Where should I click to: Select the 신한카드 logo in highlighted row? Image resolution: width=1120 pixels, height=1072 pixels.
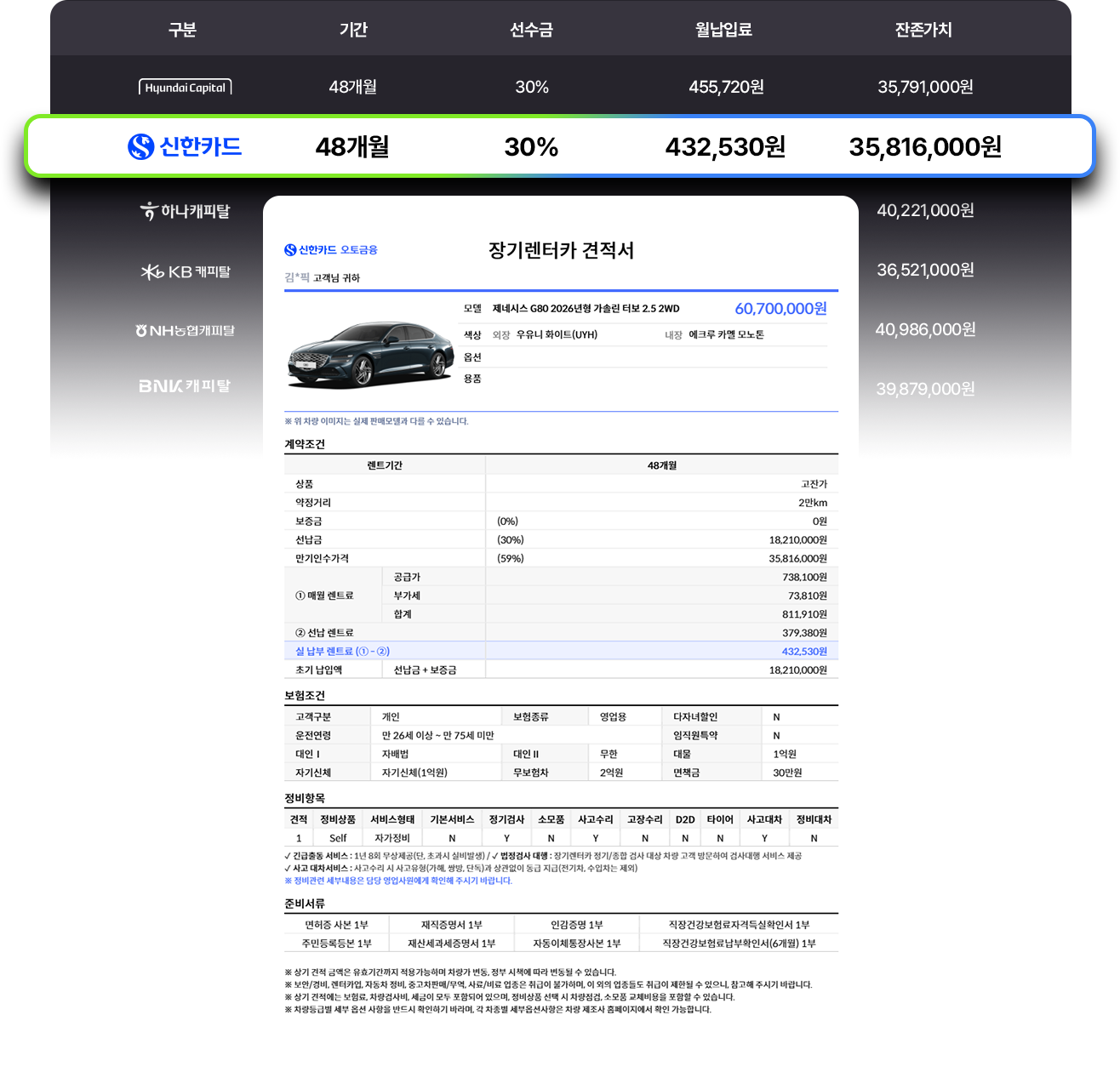coord(185,146)
